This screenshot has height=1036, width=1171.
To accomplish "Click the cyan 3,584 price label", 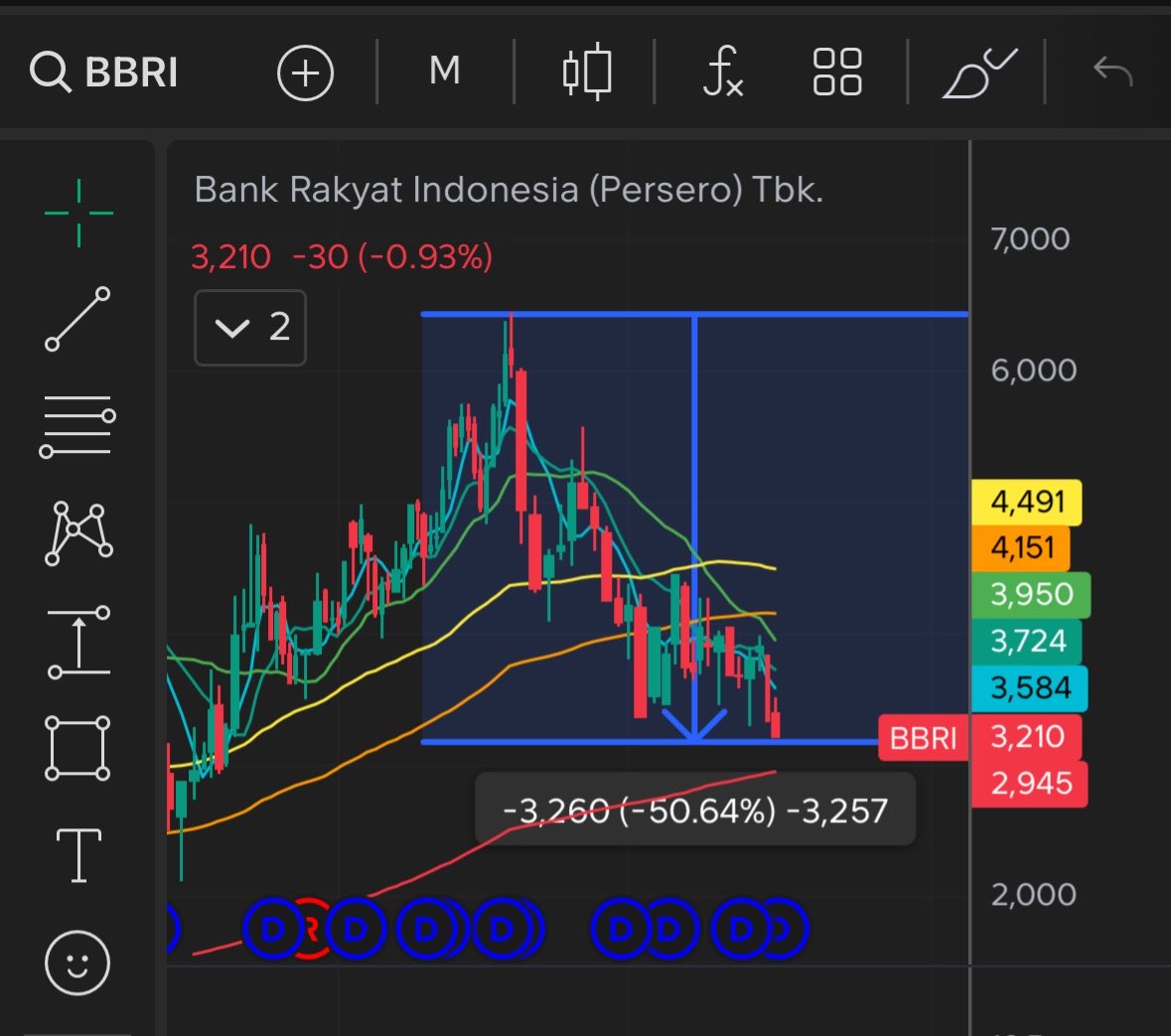I will click(1030, 688).
